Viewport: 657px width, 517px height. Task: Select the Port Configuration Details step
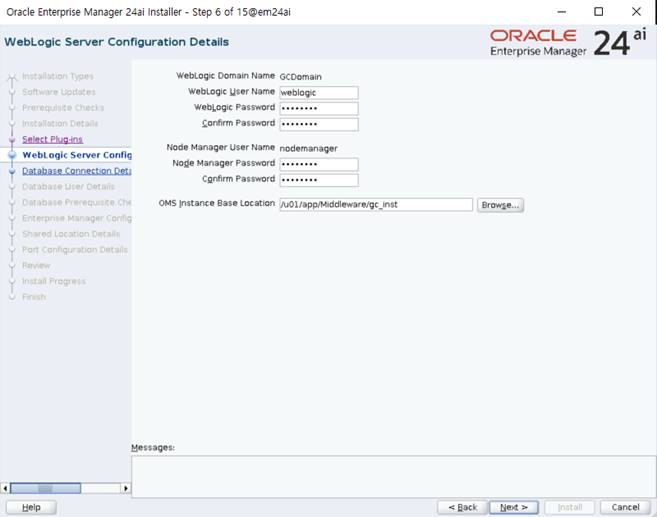(75, 250)
